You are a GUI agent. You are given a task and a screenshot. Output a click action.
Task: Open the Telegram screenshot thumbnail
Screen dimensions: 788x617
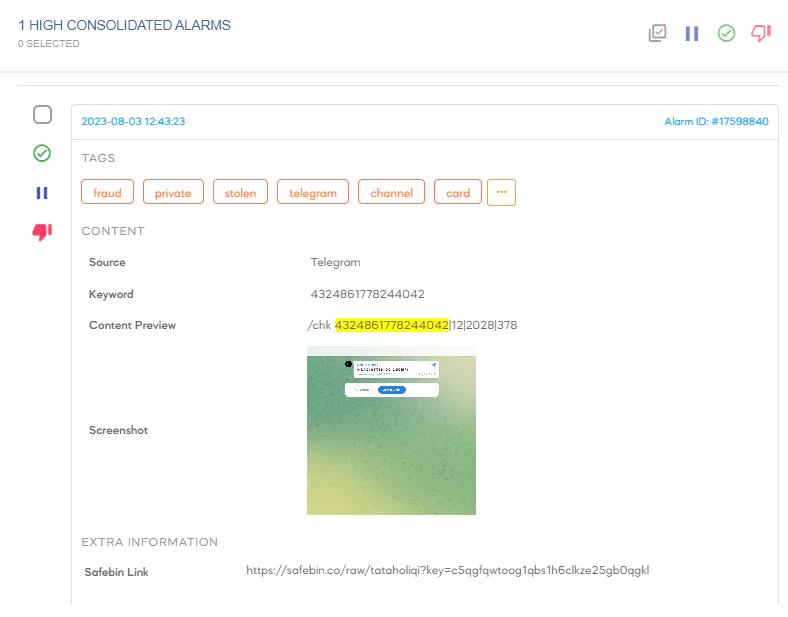click(x=391, y=431)
